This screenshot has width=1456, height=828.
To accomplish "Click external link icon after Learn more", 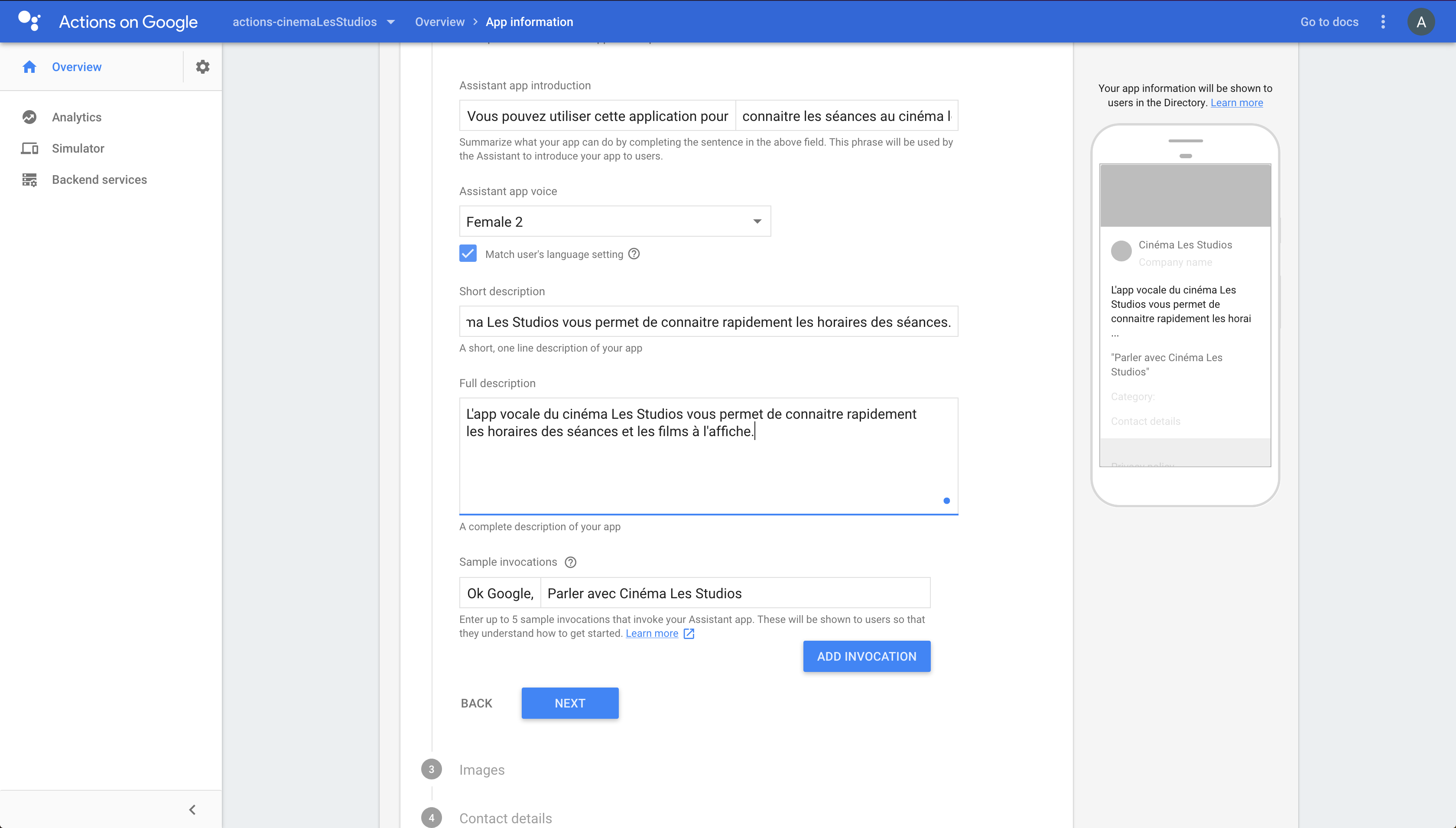I will pyautogui.click(x=689, y=633).
